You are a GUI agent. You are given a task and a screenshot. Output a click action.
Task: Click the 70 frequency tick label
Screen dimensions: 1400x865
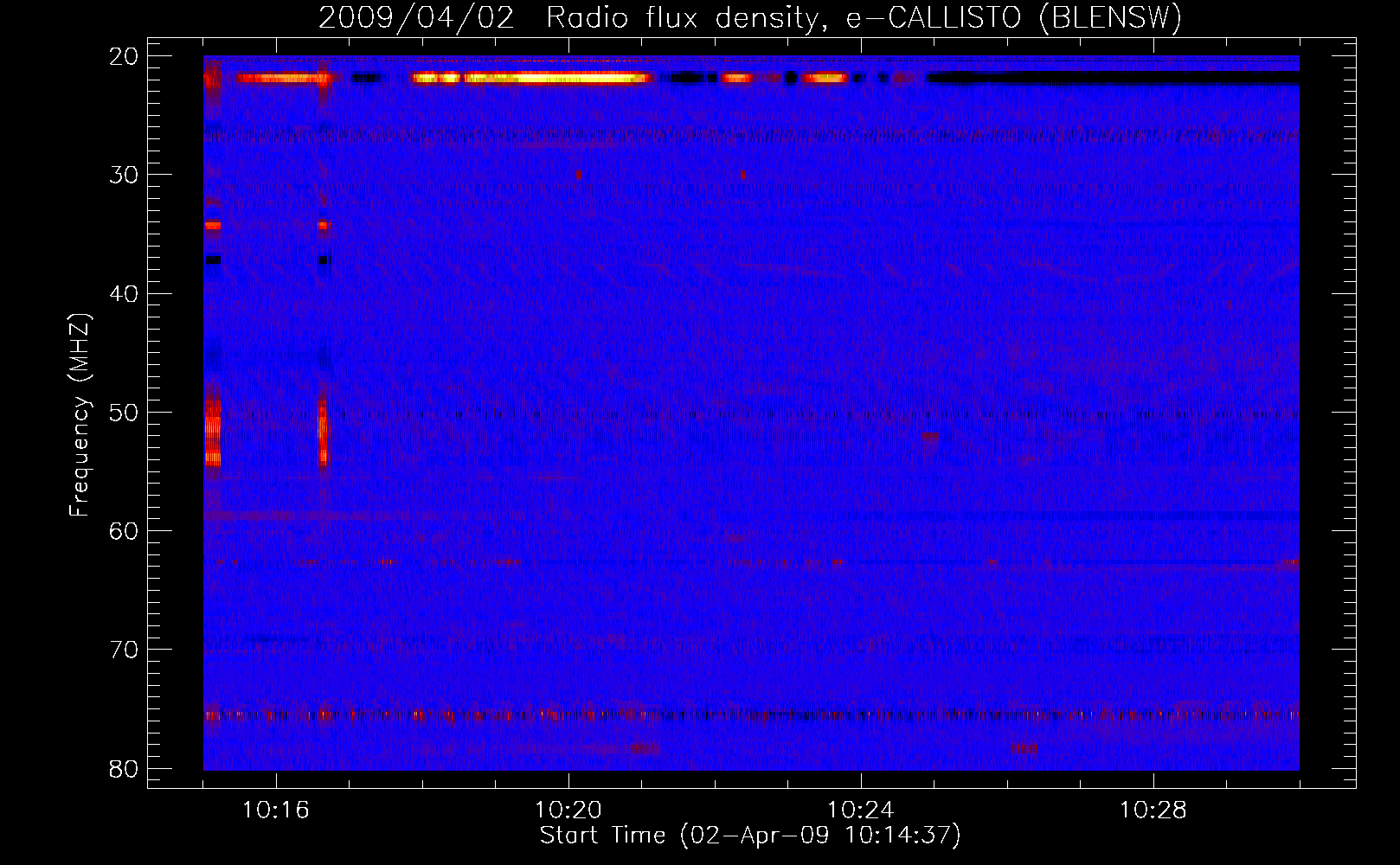pyautogui.click(x=125, y=650)
